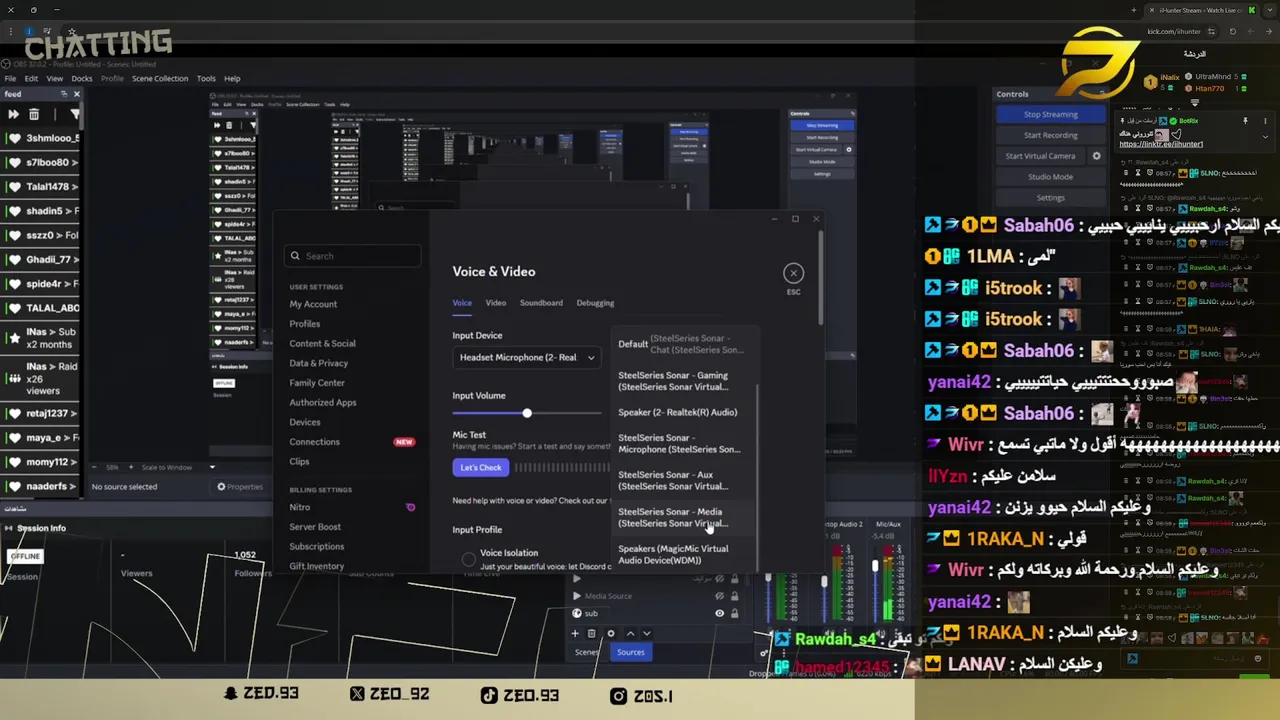The image size is (1280, 720).
Task: Move the source up with the up arrow
Action: tap(630, 634)
